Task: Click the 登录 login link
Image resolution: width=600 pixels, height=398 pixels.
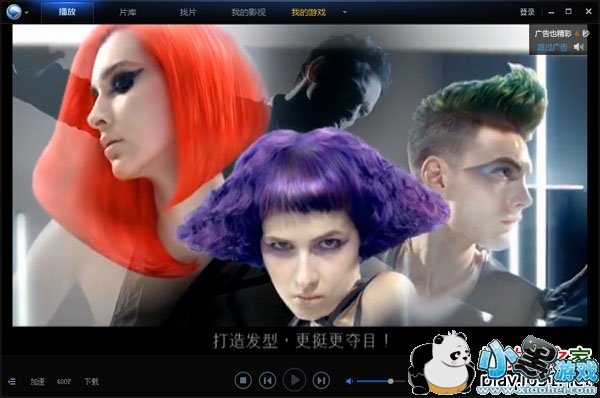Action: tap(527, 12)
